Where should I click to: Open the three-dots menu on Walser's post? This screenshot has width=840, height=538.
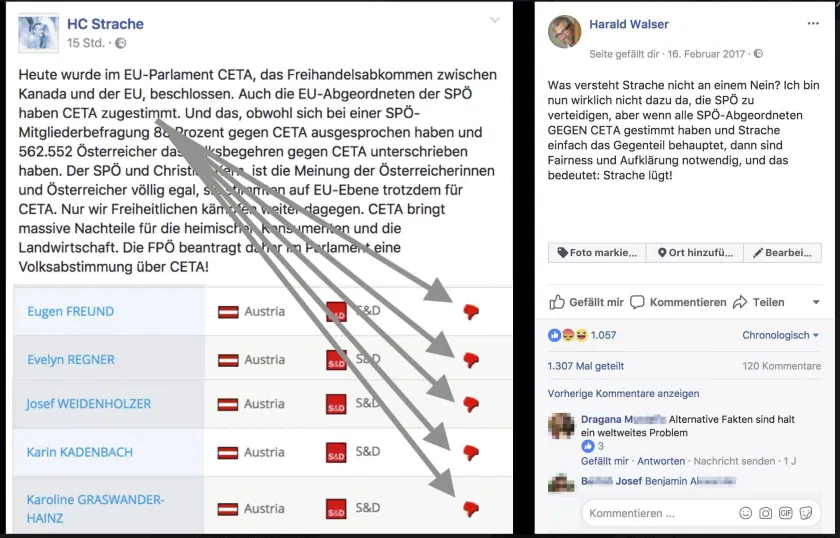click(813, 24)
